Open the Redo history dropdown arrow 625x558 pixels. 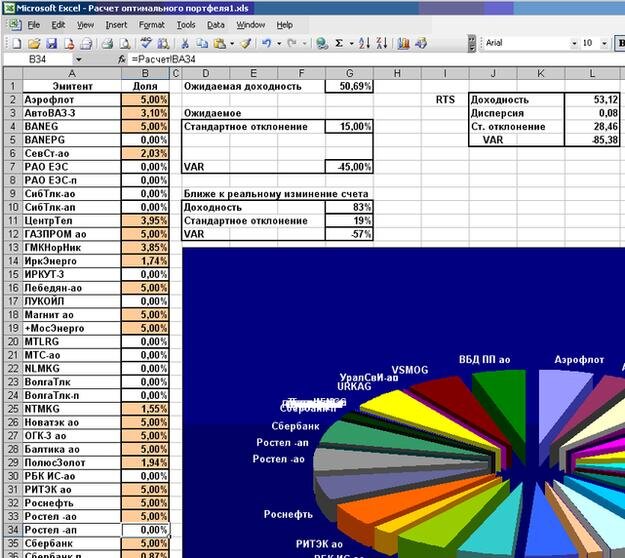[x=304, y=43]
